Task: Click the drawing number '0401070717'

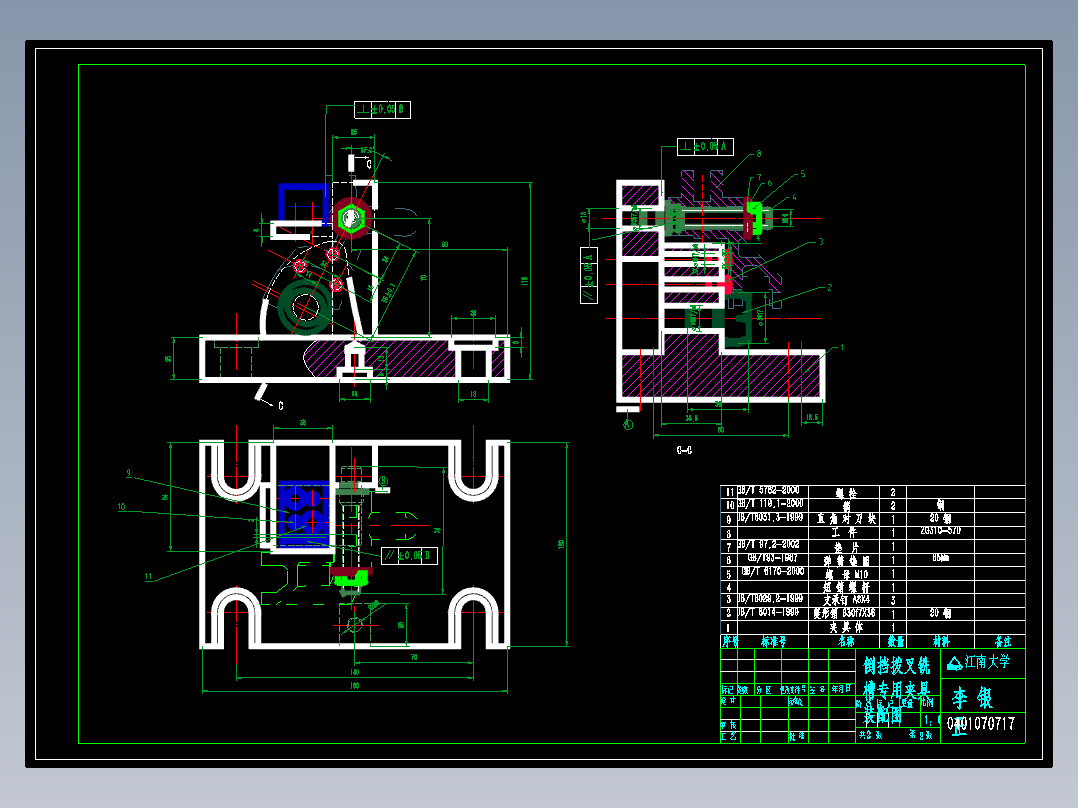Action: [x=981, y=723]
